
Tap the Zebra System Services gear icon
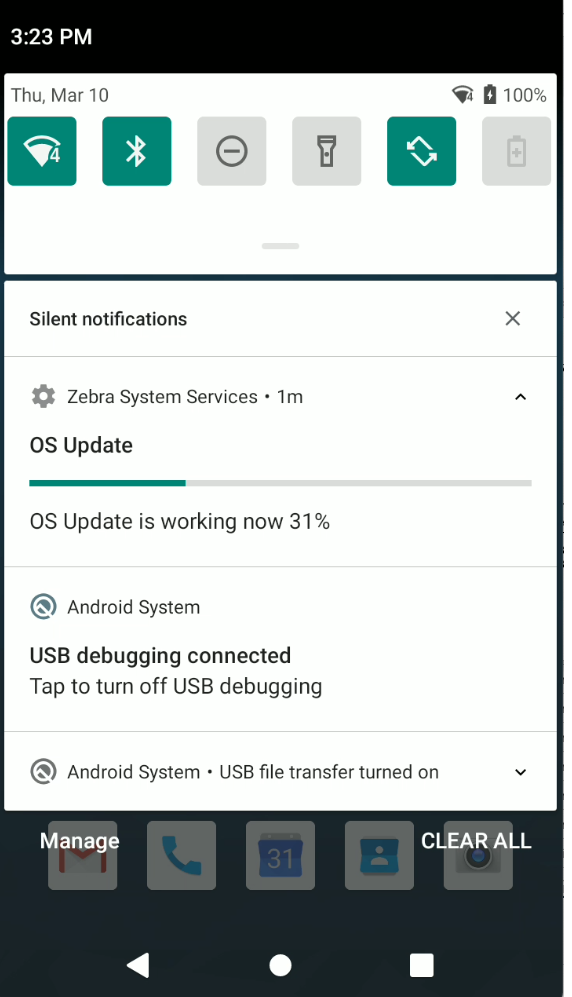(43, 397)
